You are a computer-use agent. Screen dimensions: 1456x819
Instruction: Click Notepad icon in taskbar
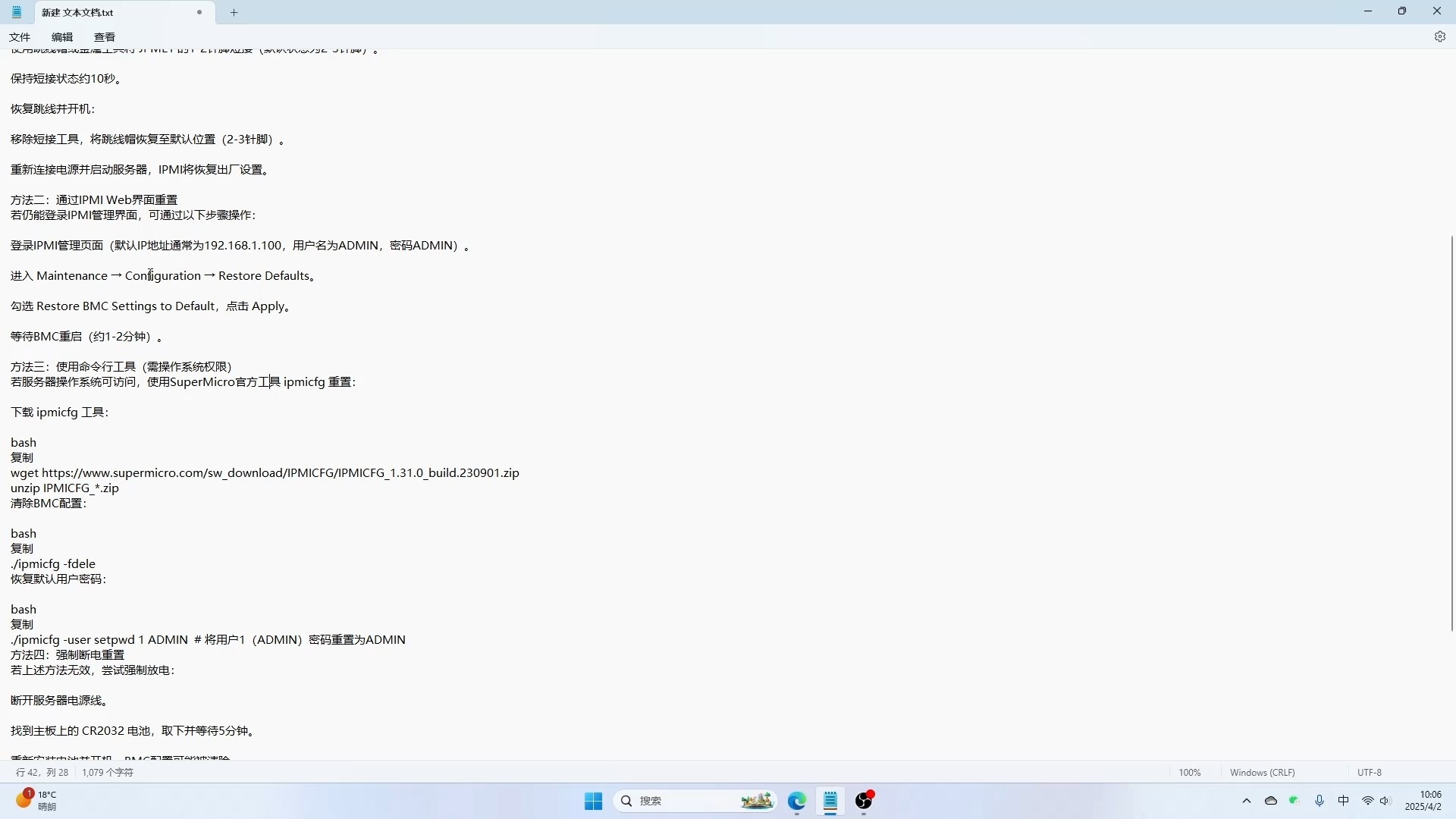[x=830, y=801]
